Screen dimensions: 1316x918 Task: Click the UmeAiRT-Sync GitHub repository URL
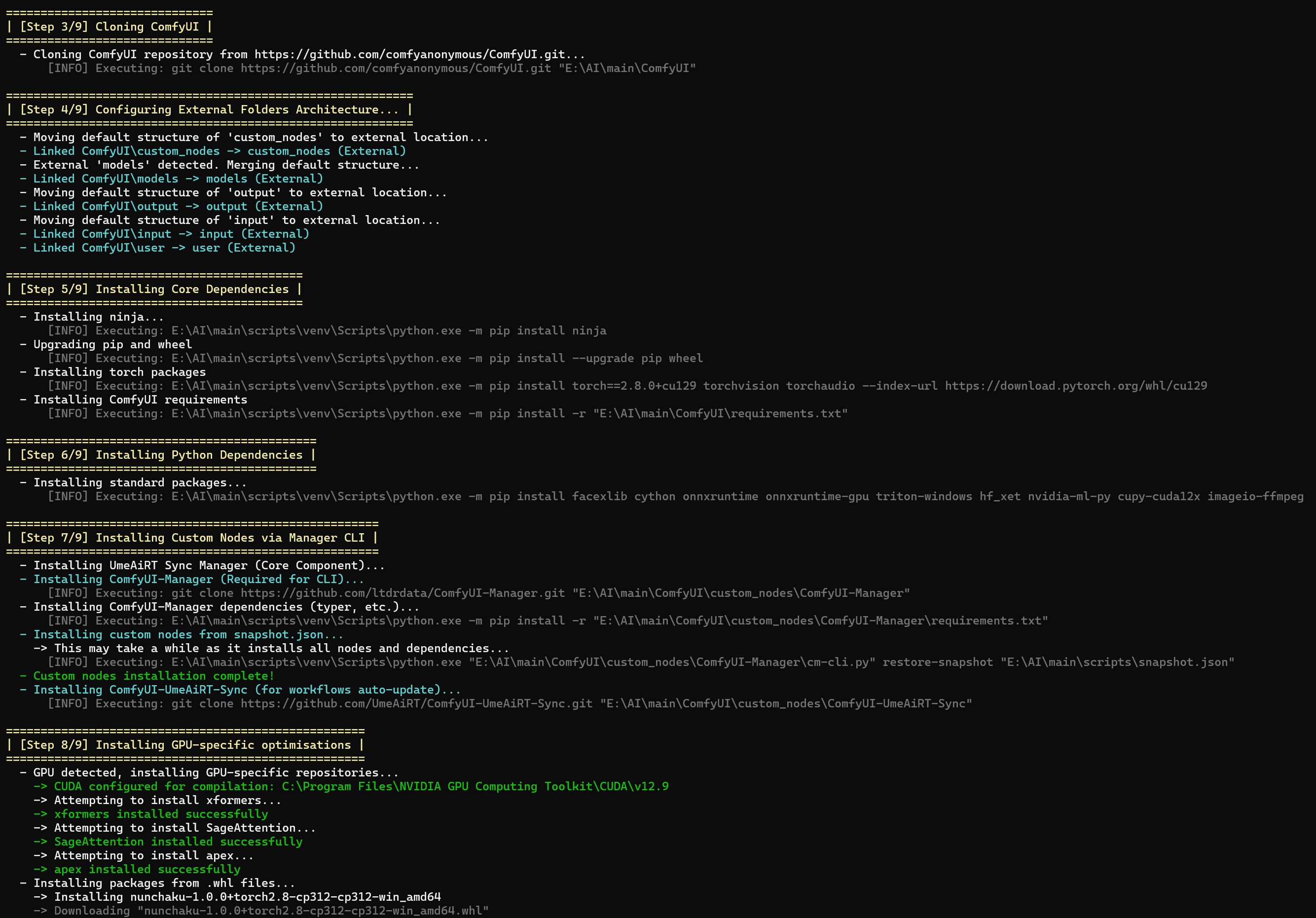(416, 704)
